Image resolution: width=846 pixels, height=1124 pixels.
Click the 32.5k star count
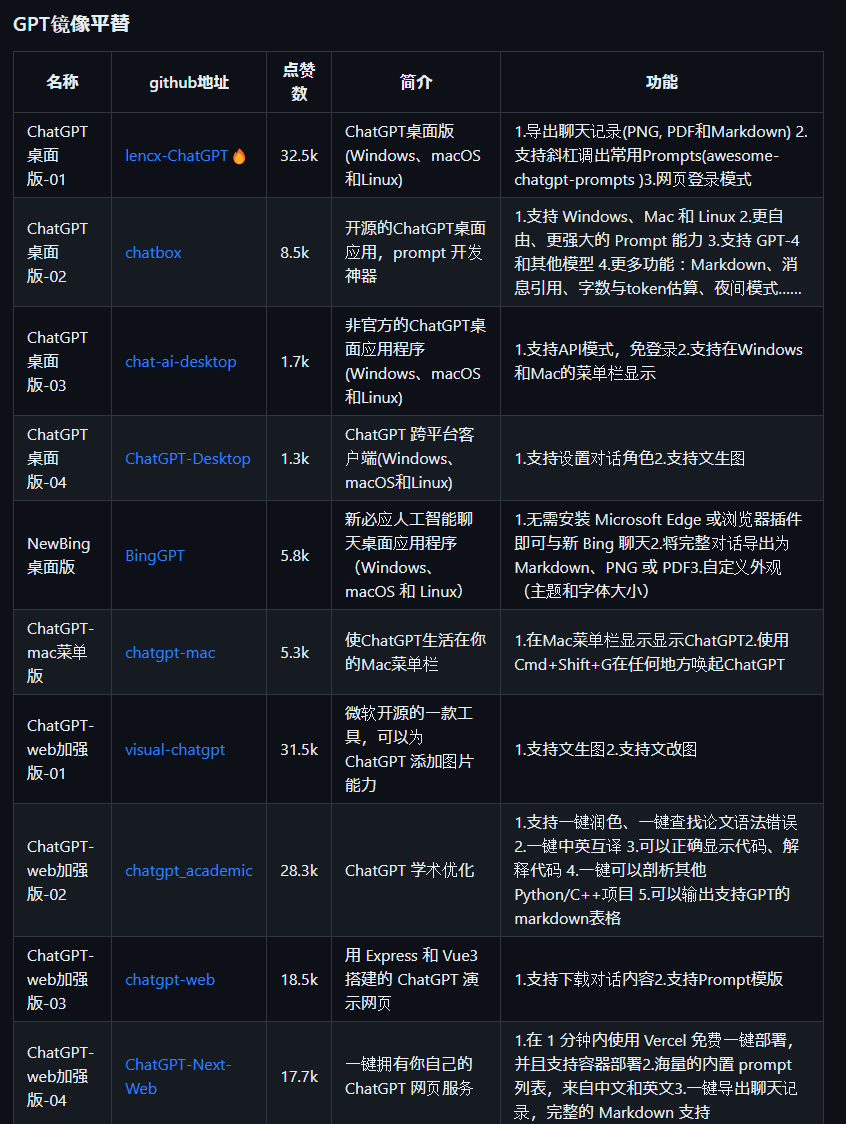[x=299, y=156]
